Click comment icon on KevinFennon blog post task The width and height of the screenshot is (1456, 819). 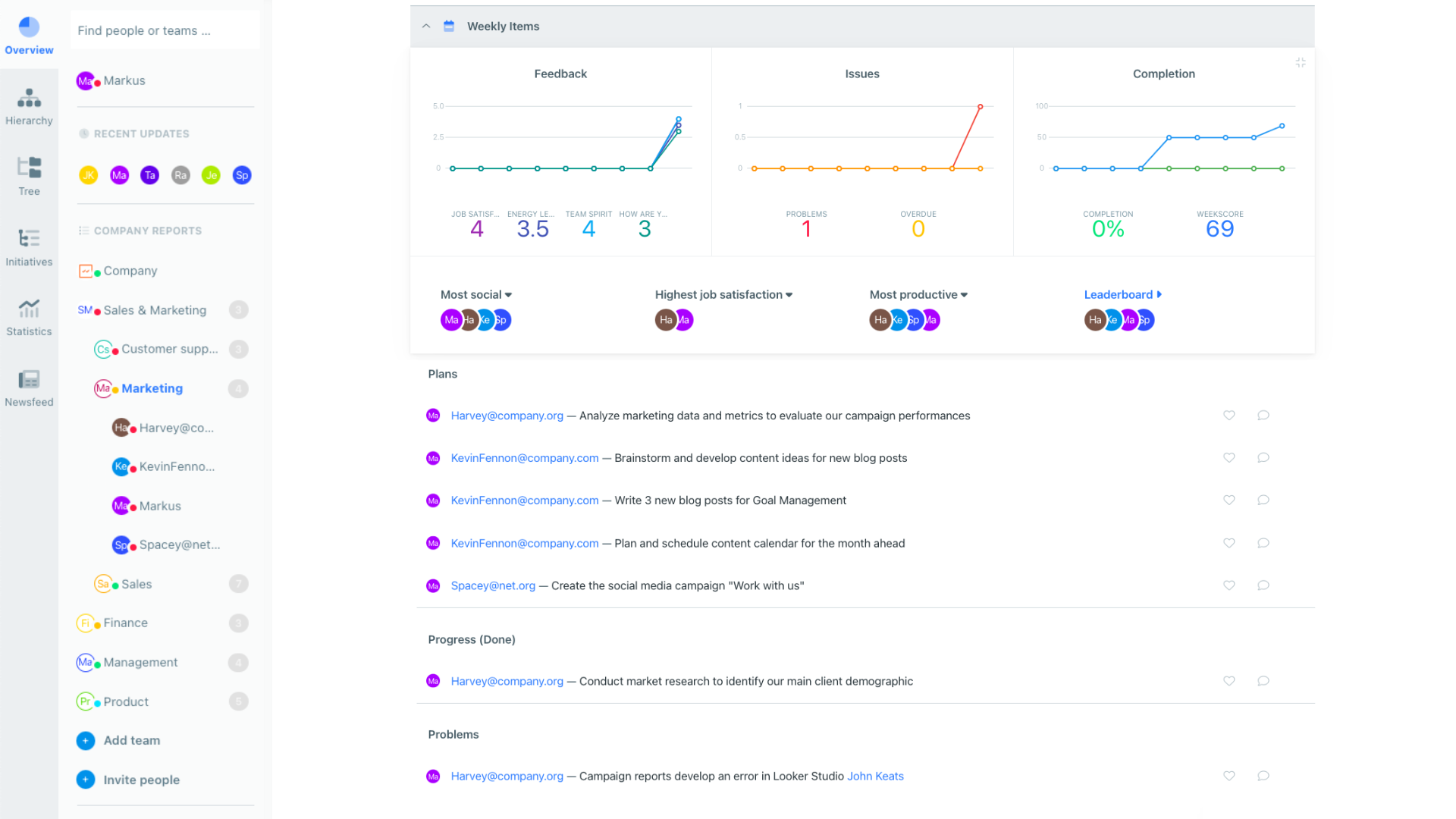(1264, 458)
